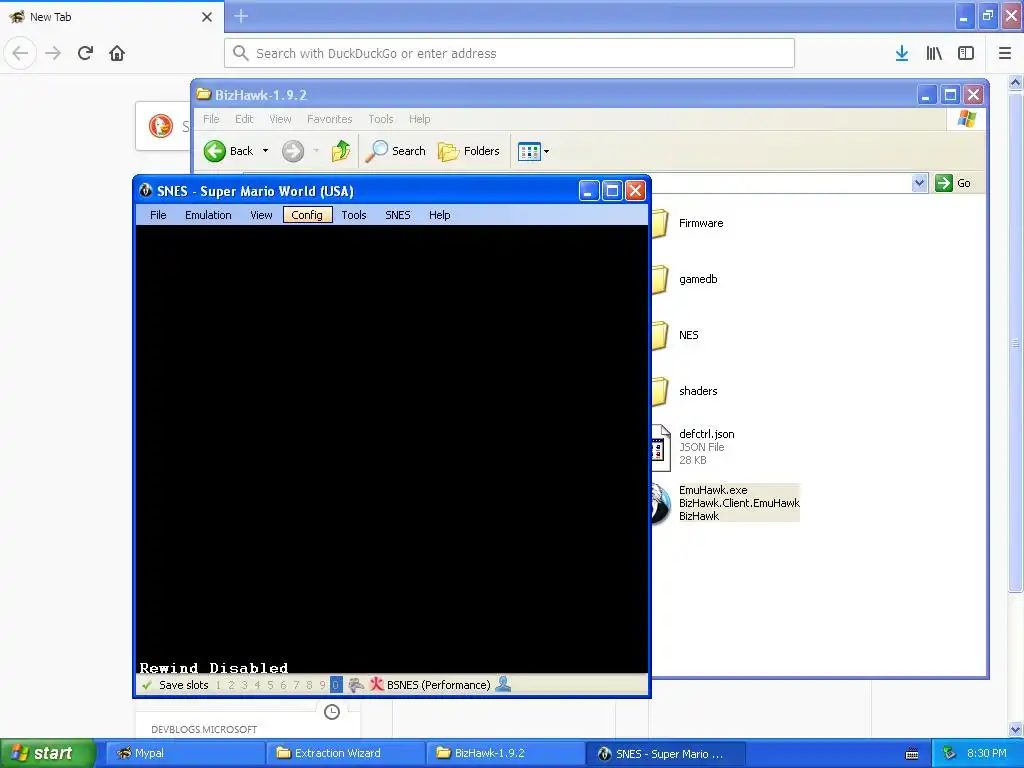Open the File menu of SNES emulator
The height and width of the screenshot is (768, 1024).
[x=158, y=215]
